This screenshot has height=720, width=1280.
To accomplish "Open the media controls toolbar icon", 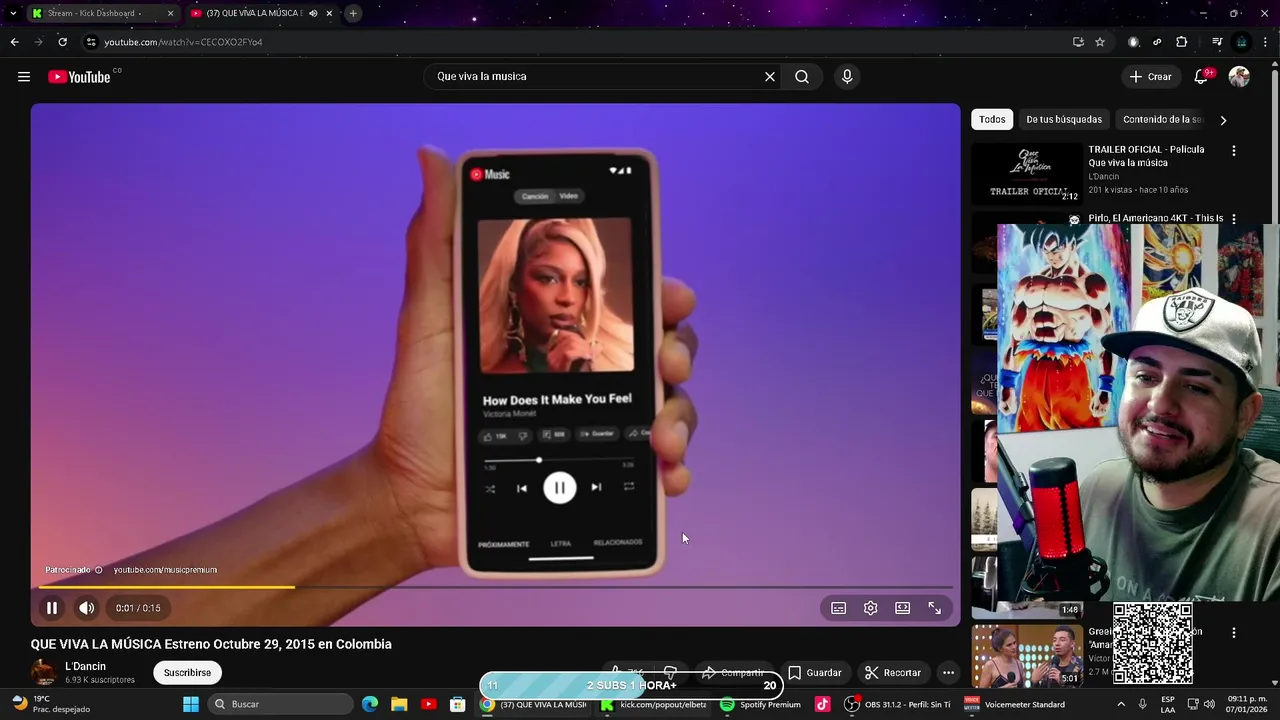I will [1217, 42].
